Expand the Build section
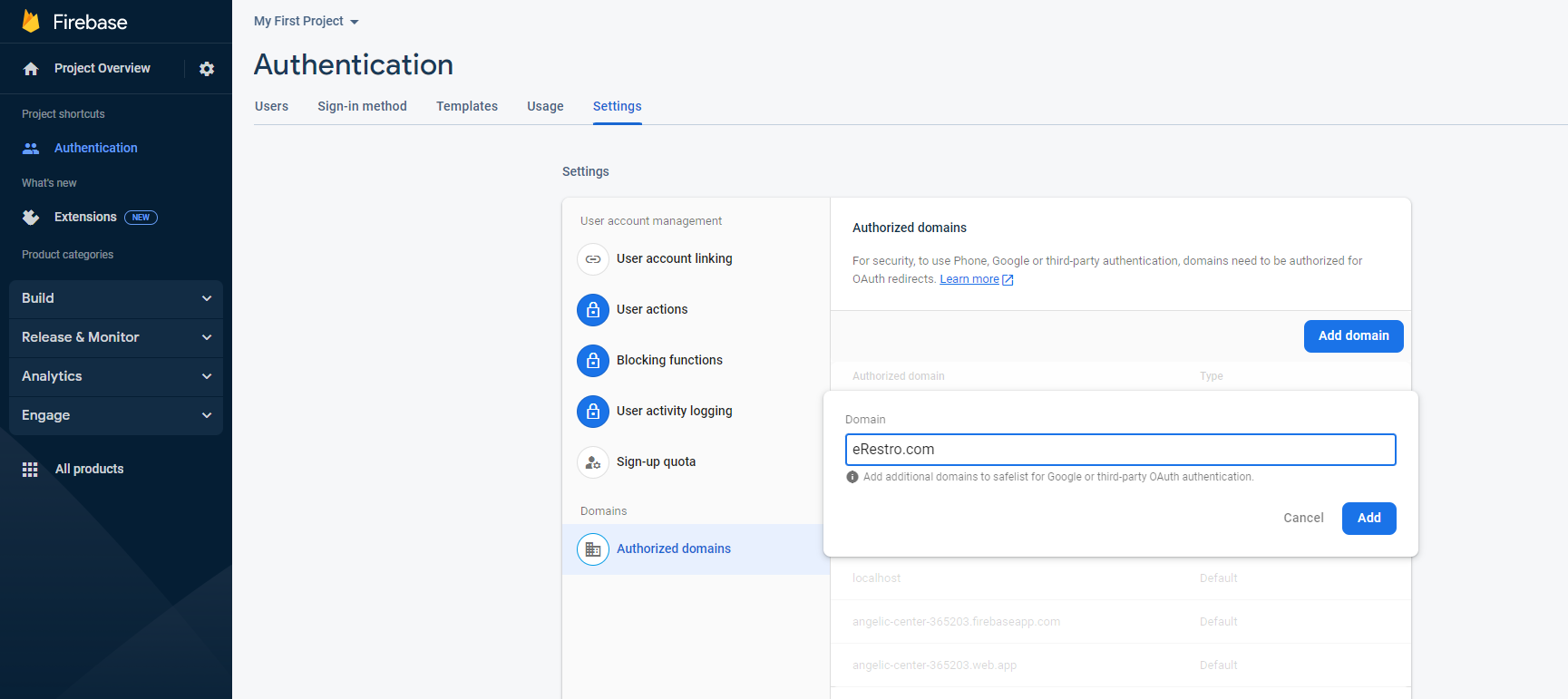The height and width of the screenshot is (699, 1568). coord(115,298)
